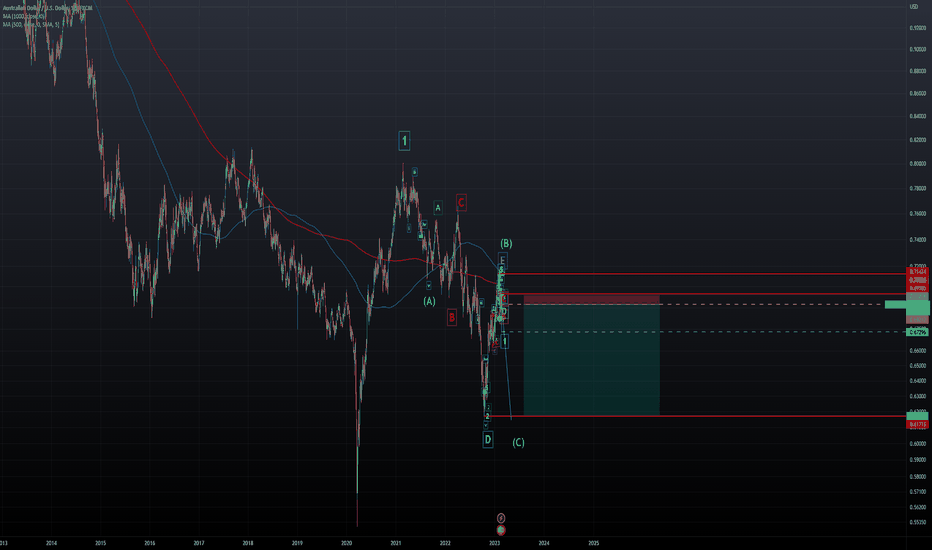The height and width of the screenshot is (550, 932).
Task: Click the (B) Elliott wave label
Action: tap(506, 243)
